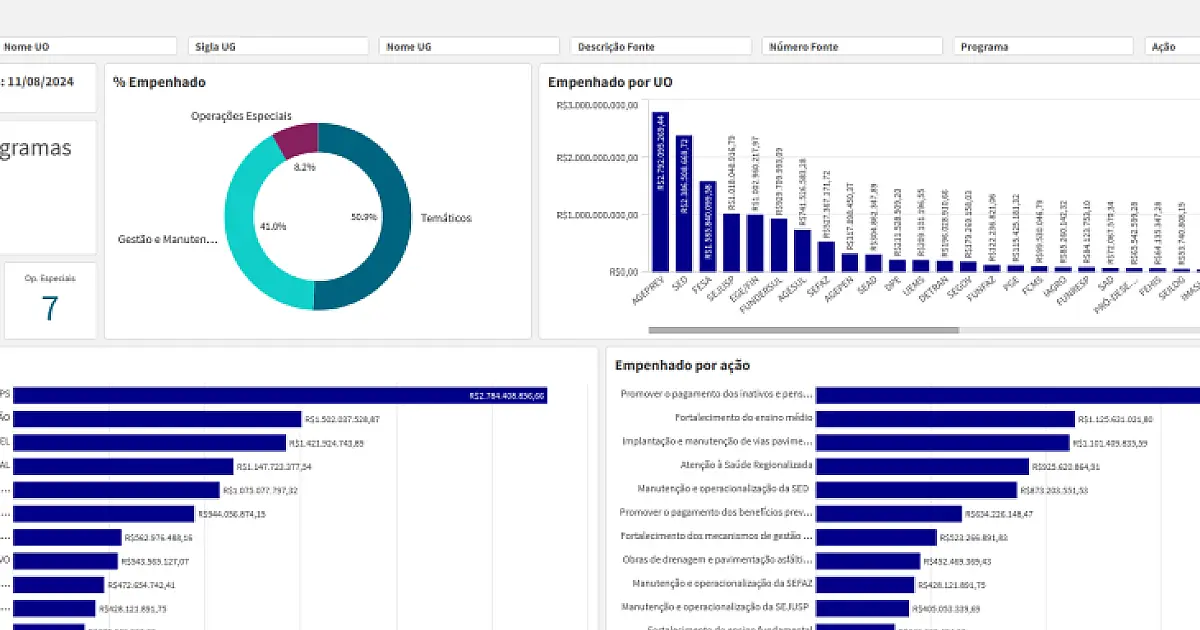Image resolution: width=1200 pixels, height=630 pixels.
Task: Click the Atenção à Saúde Regionalizada bar
Action: [x=922, y=466]
